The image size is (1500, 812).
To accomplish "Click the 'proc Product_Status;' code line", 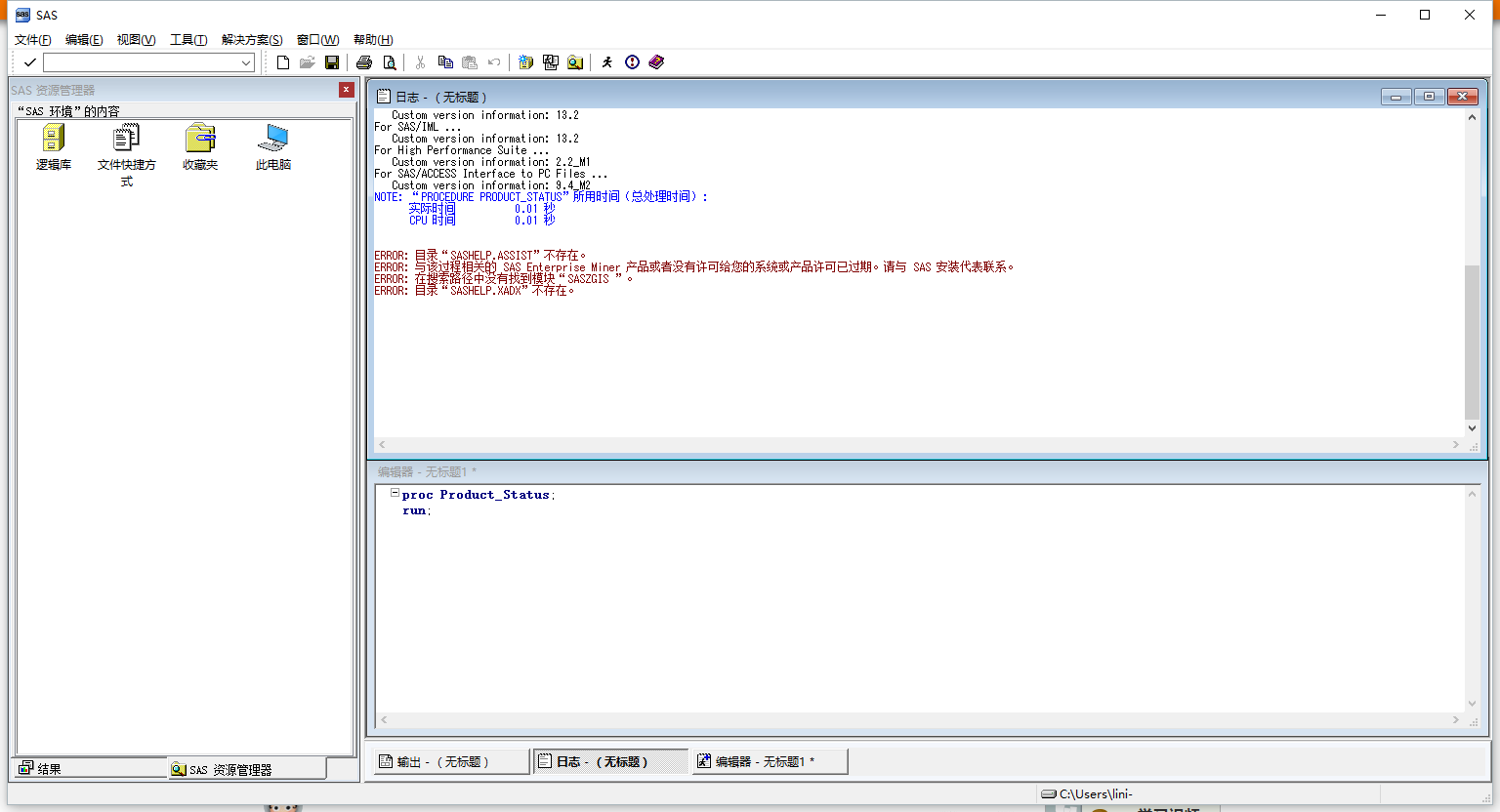I will [479, 495].
